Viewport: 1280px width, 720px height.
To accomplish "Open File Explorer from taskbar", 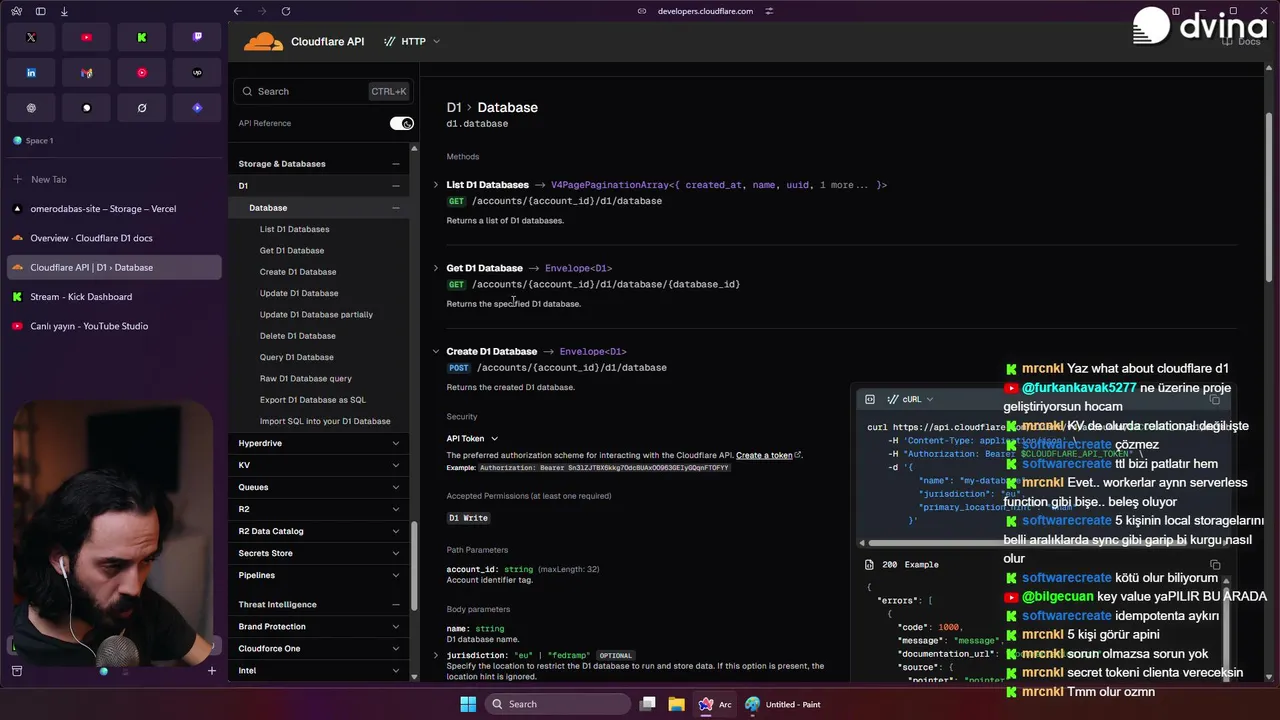I will 676,704.
